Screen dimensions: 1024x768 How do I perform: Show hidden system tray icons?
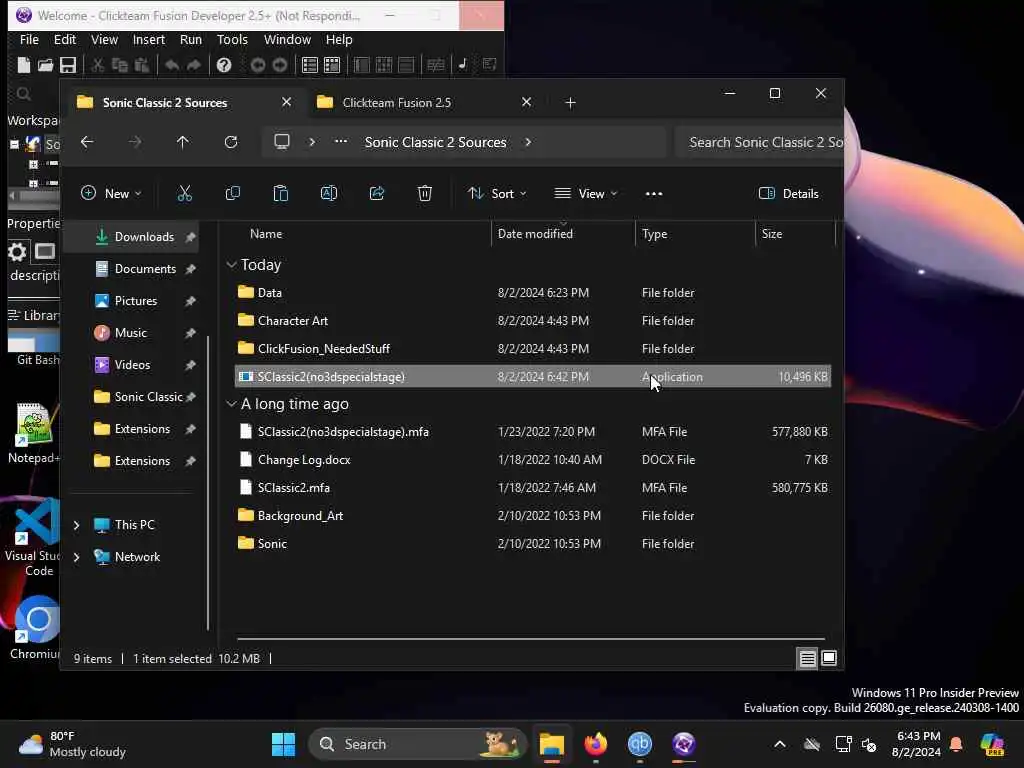[780, 744]
